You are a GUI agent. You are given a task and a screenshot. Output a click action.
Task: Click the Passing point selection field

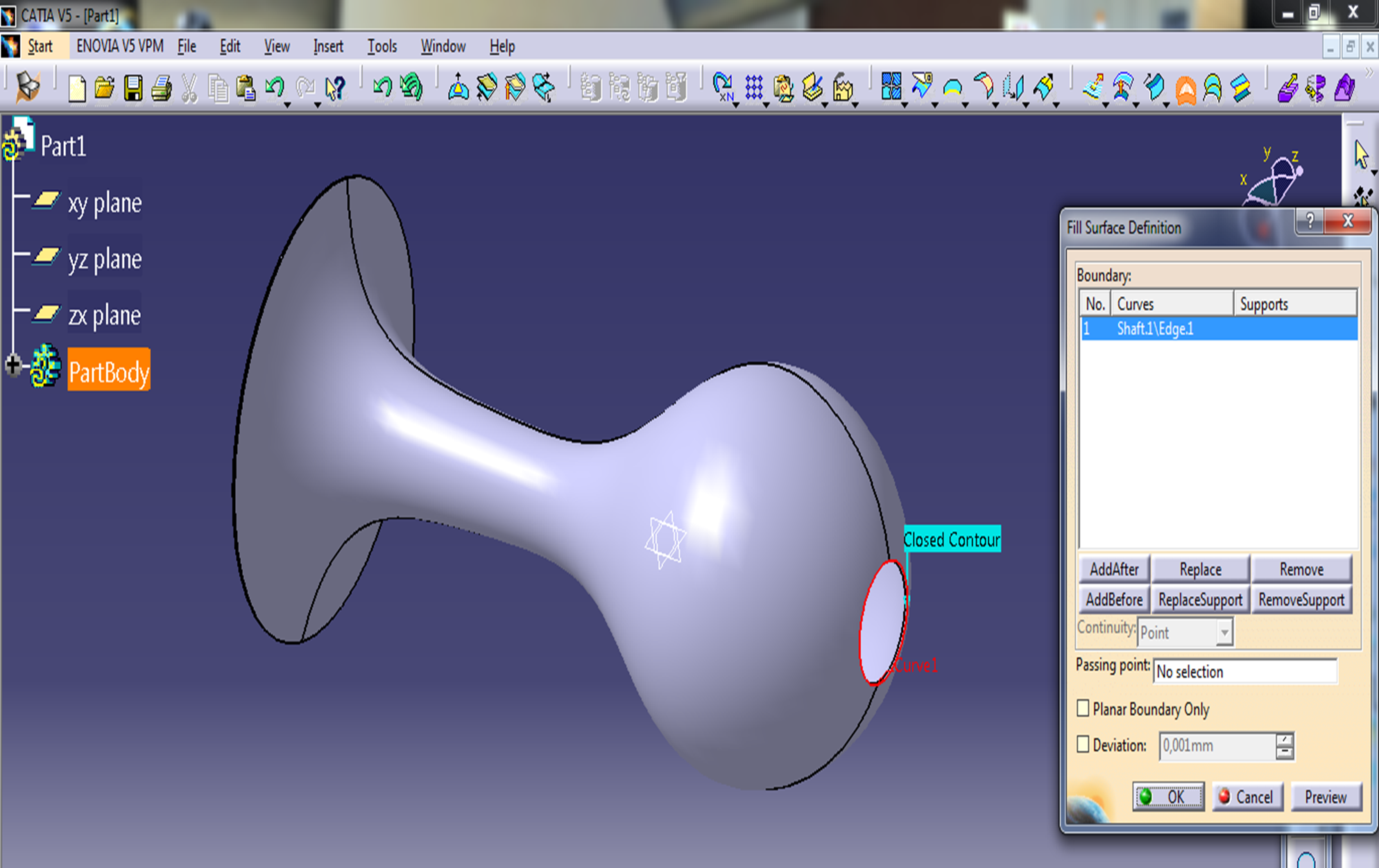[x=1244, y=671]
